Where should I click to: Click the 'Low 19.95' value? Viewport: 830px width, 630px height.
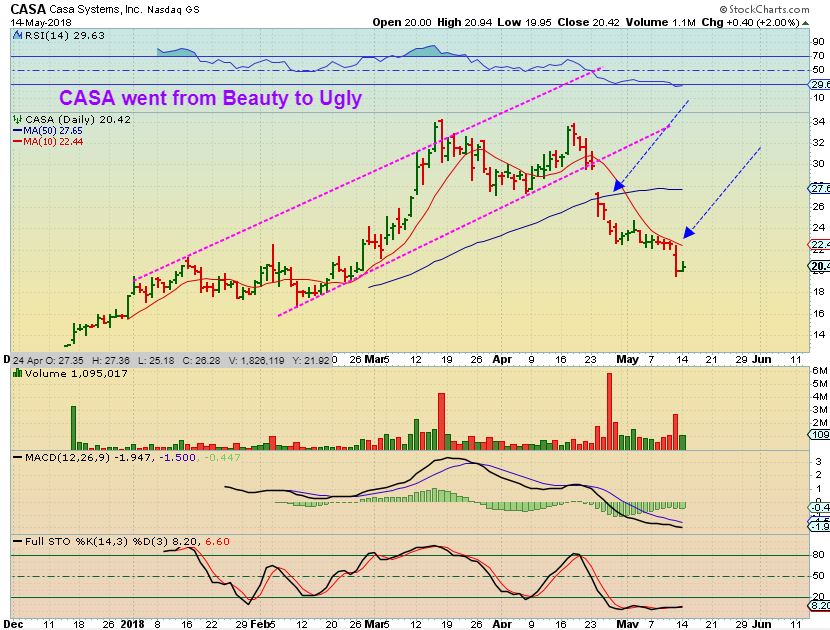coord(524,22)
